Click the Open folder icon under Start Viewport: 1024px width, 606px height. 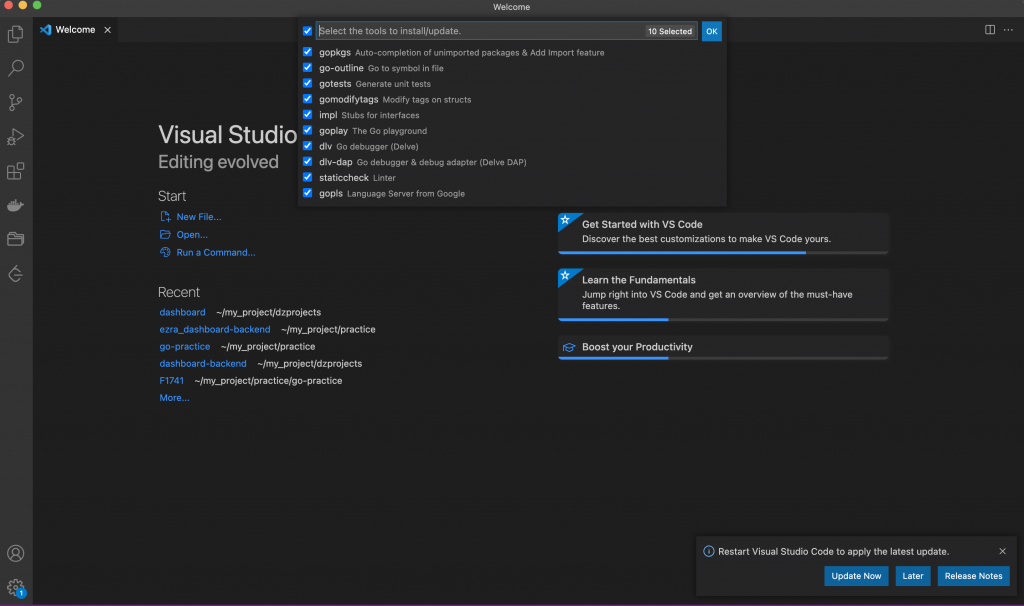(165, 234)
